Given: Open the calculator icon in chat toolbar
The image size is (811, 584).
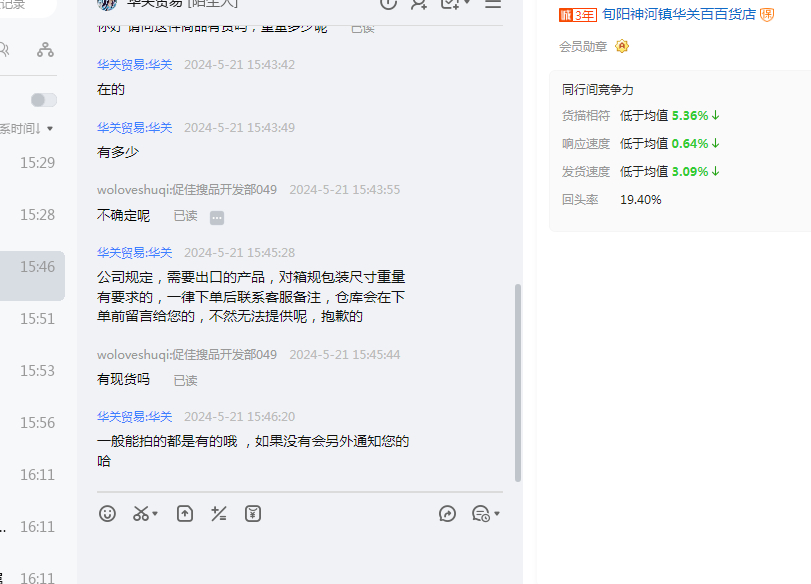Looking at the screenshot, I should point(219,513).
